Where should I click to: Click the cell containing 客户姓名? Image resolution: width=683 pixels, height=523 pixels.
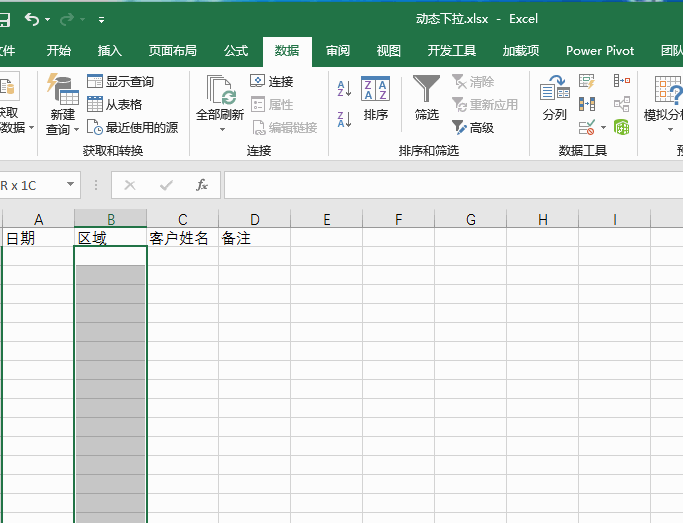pos(183,238)
